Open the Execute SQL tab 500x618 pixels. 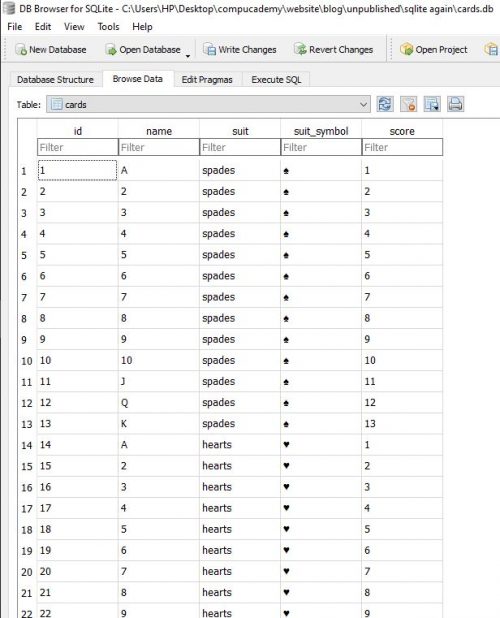point(276,80)
